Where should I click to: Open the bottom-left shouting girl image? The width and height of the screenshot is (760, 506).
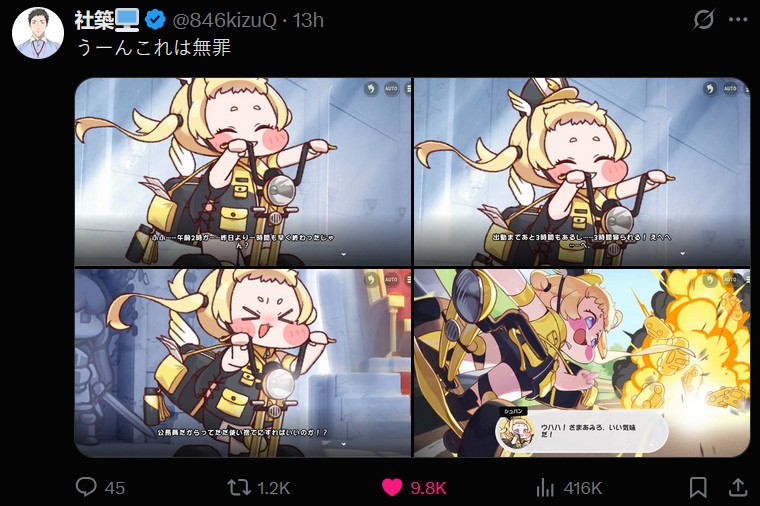pos(243,363)
